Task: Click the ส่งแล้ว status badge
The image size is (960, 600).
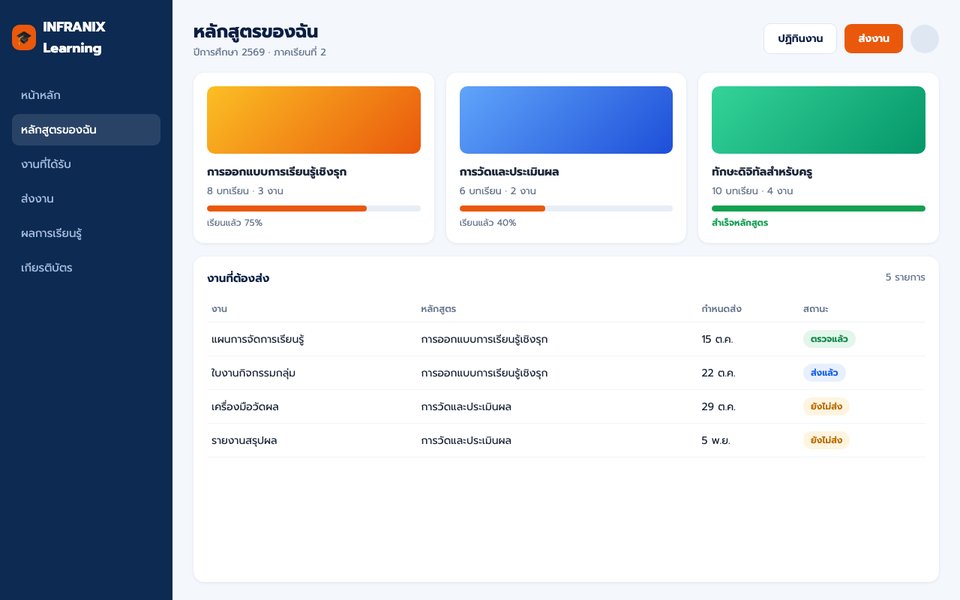Action: (x=824, y=373)
